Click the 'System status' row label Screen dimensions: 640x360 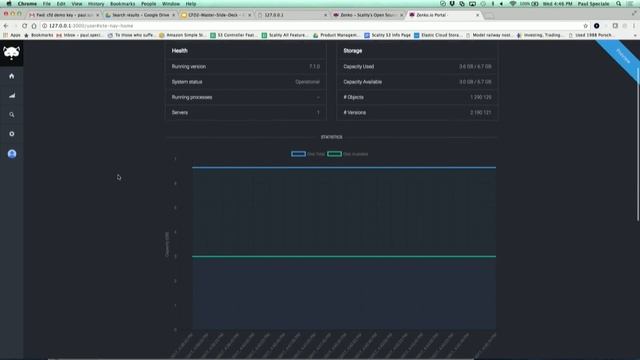(187, 82)
